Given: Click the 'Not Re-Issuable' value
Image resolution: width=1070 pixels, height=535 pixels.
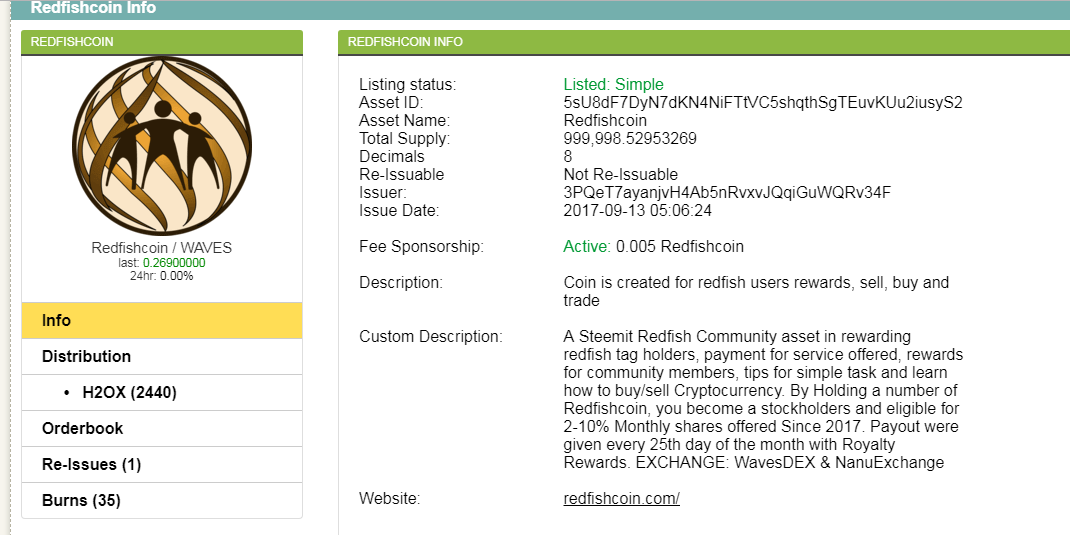Looking at the screenshot, I should point(621,175).
